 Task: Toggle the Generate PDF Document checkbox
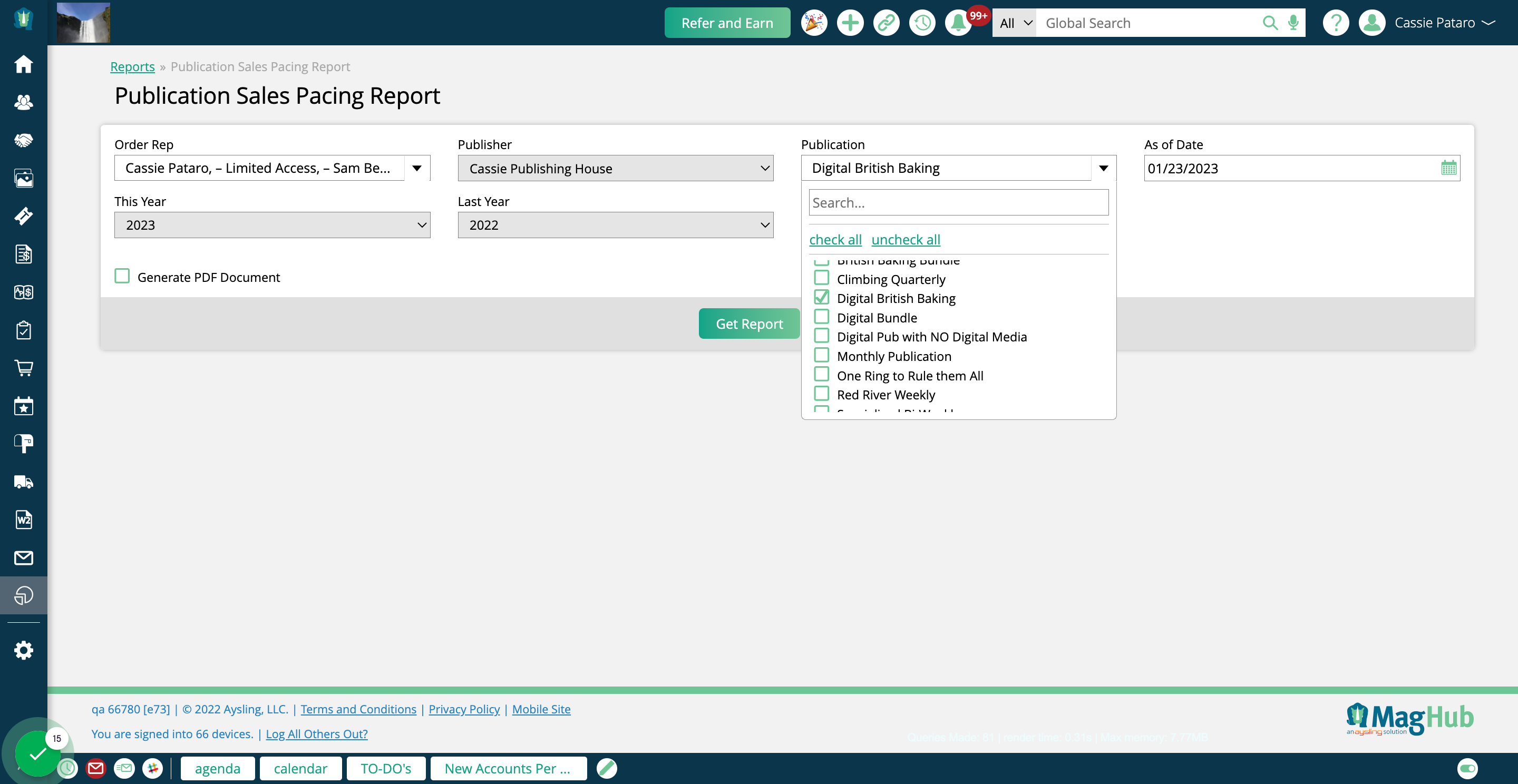[122, 277]
